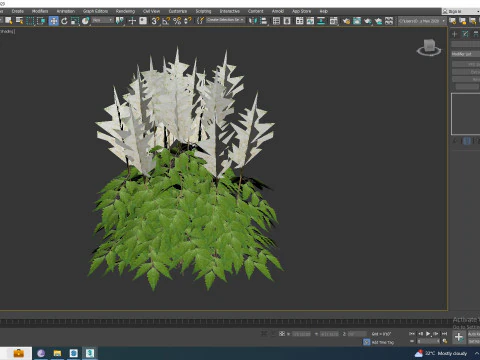Click the Next Frame button
This screenshot has height=360, width=480.
tap(436, 333)
